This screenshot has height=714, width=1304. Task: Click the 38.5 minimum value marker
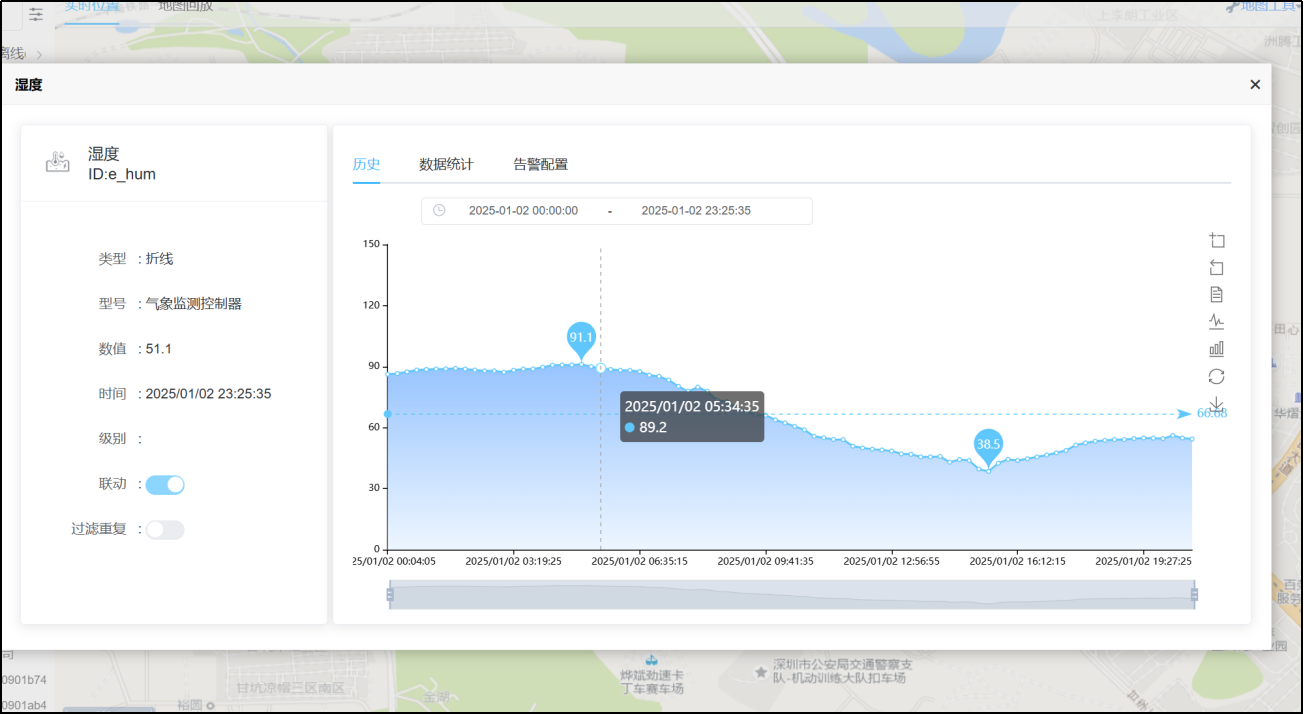988,445
